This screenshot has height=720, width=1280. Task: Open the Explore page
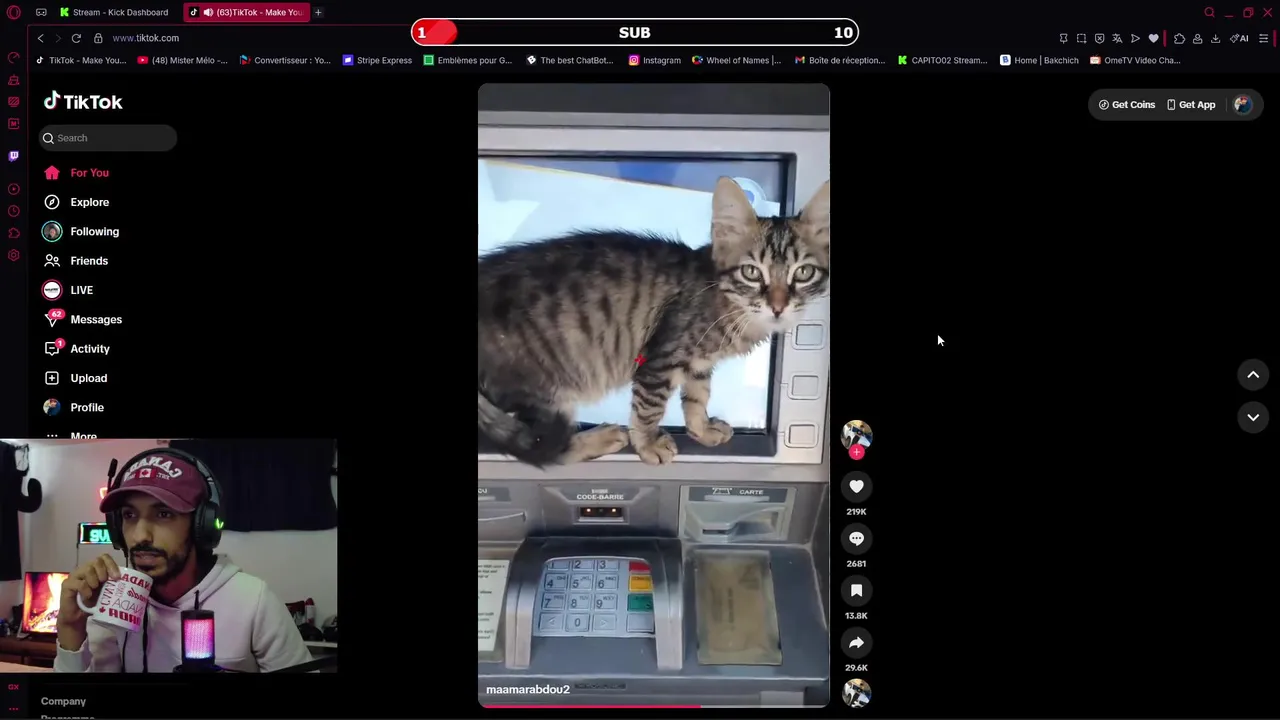76,202
